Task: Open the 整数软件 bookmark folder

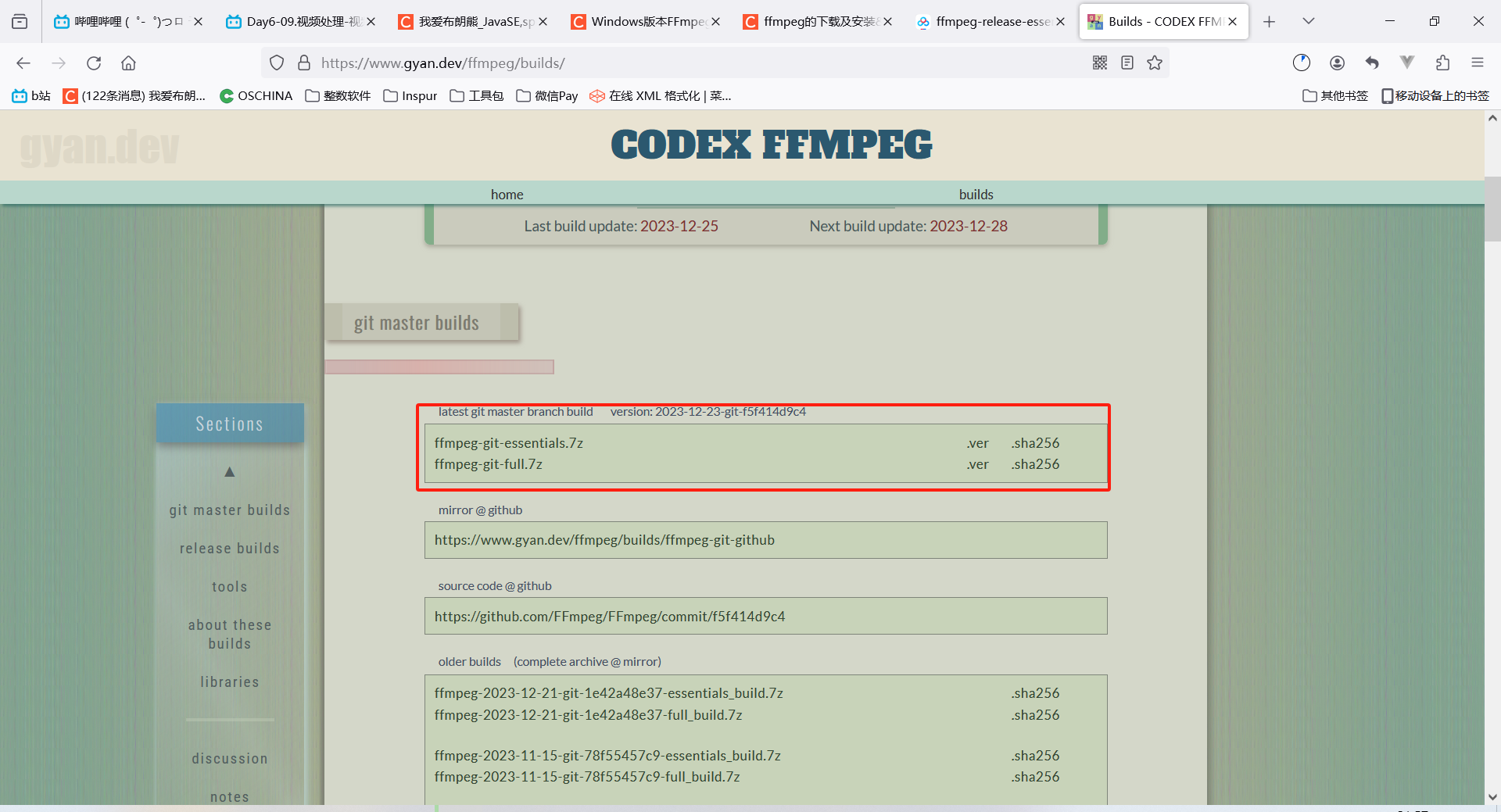Action: tap(338, 96)
